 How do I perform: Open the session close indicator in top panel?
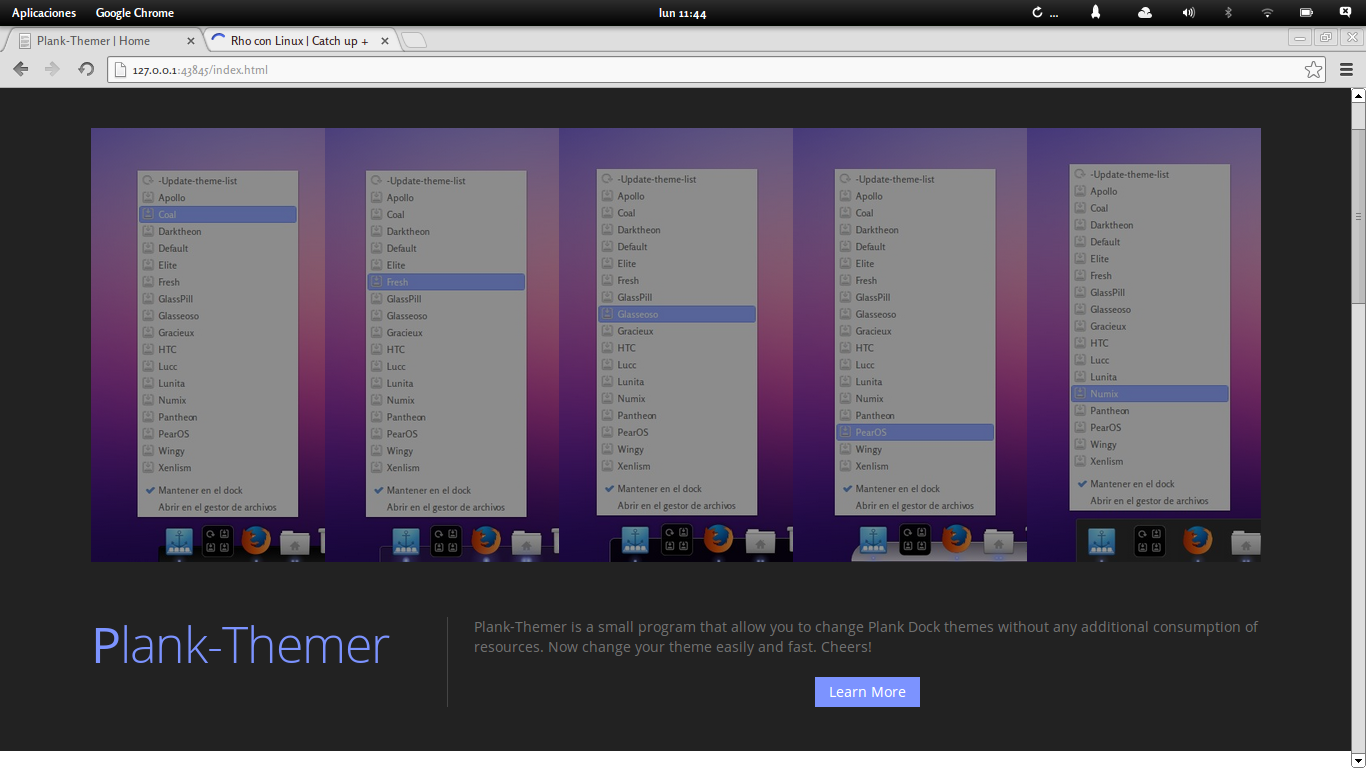pyautogui.click(x=1345, y=12)
